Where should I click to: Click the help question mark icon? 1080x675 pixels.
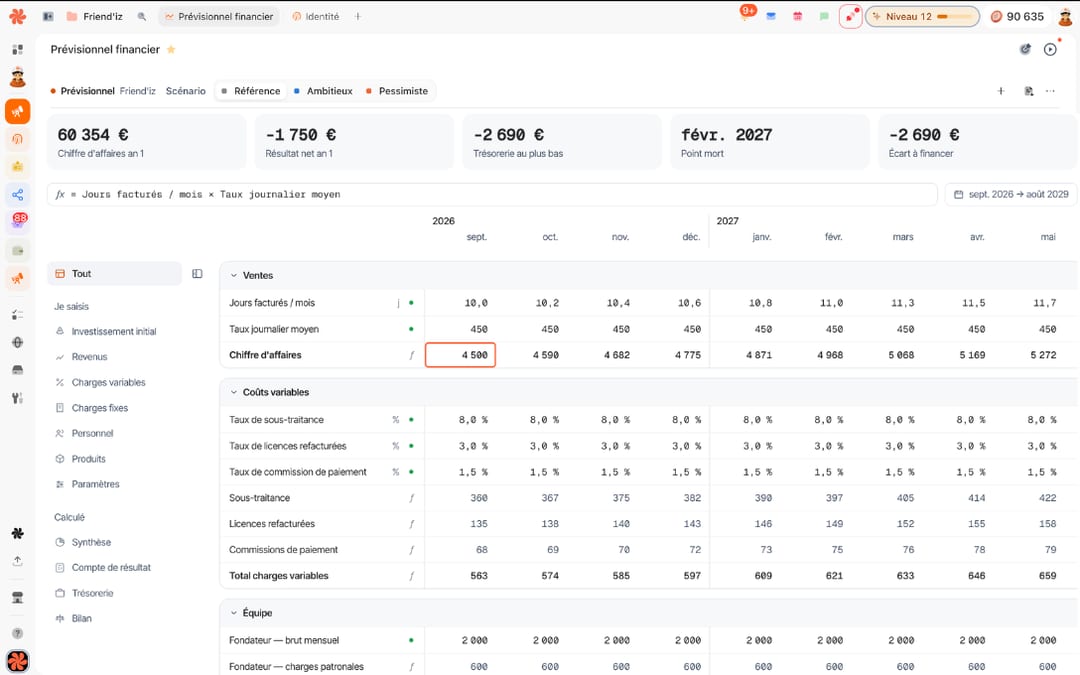point(18,633)
